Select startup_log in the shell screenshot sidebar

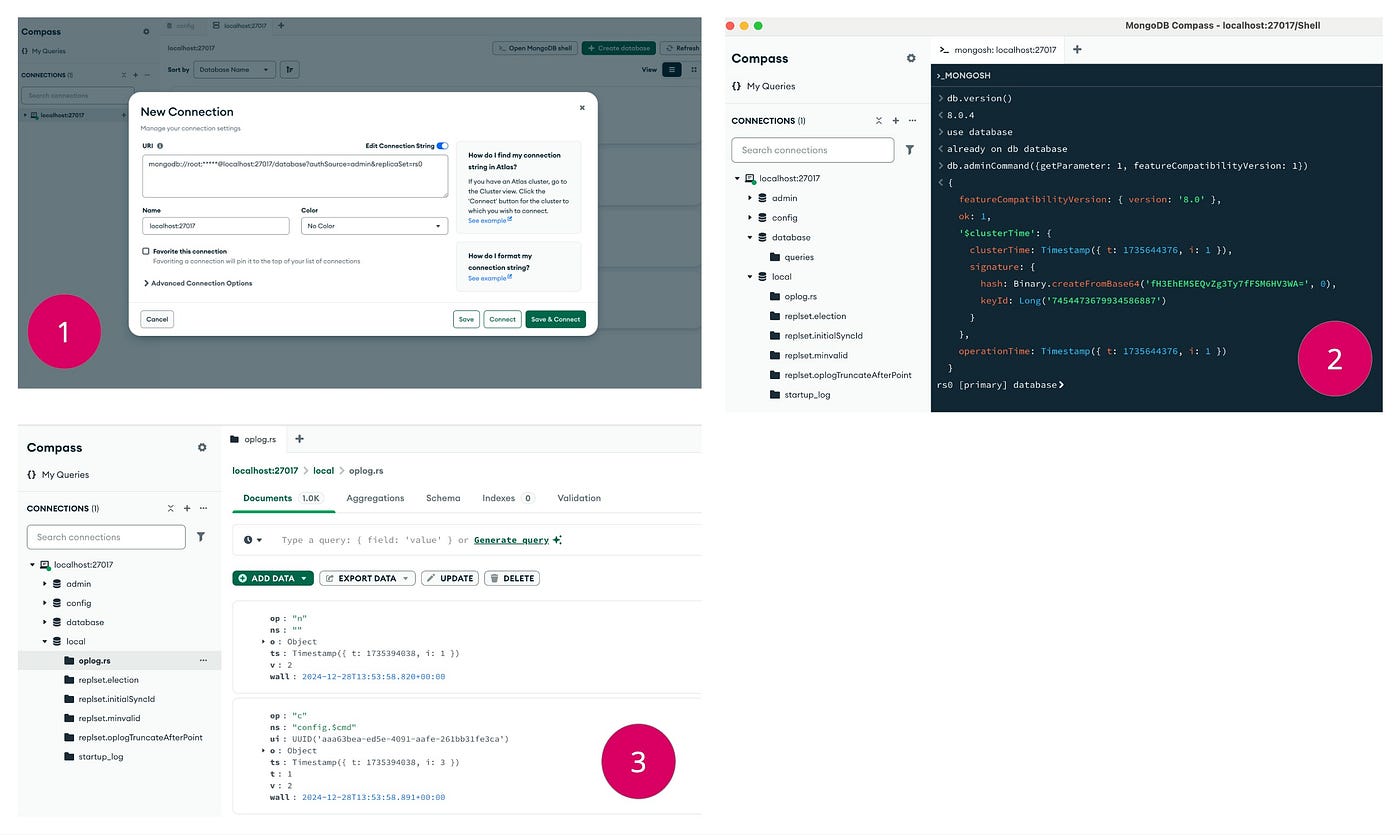click(x=807, y=394)
